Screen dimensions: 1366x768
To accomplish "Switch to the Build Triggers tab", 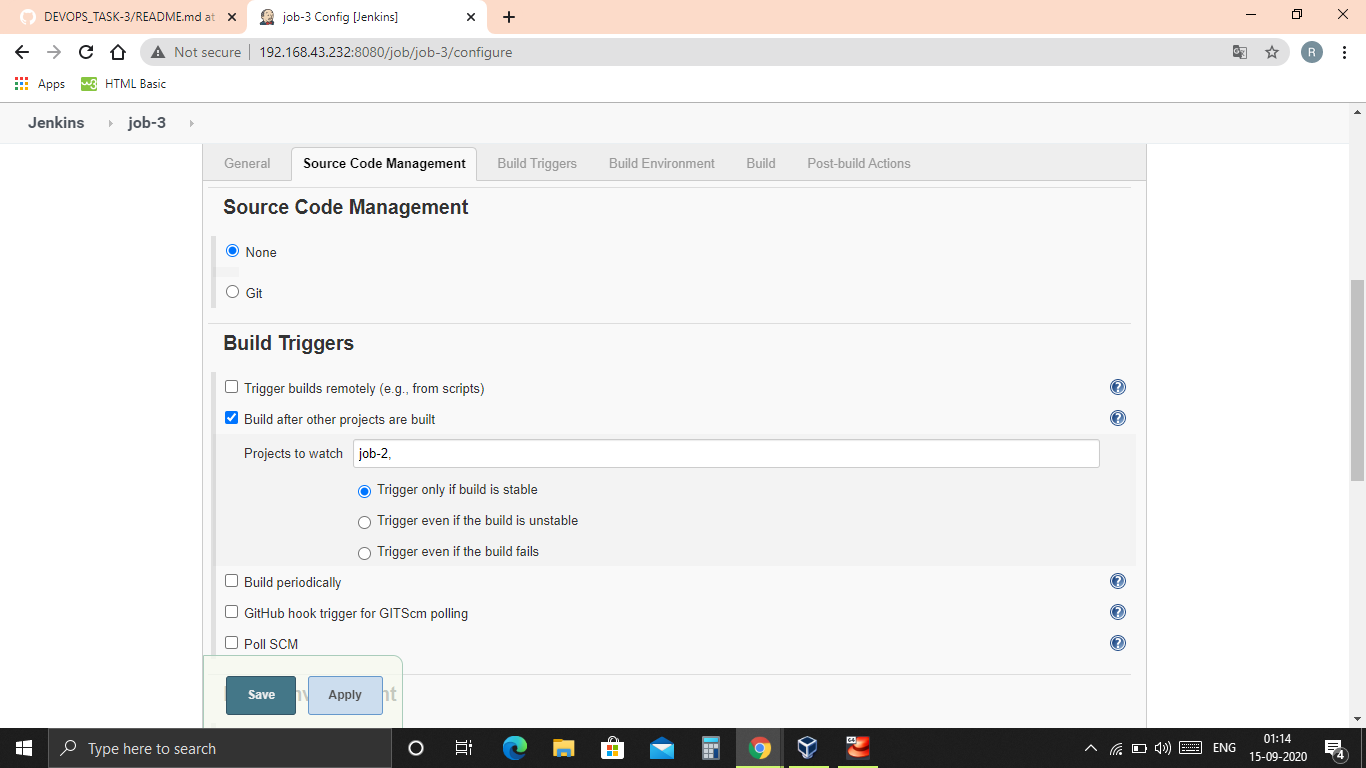I will click(537, 163).
